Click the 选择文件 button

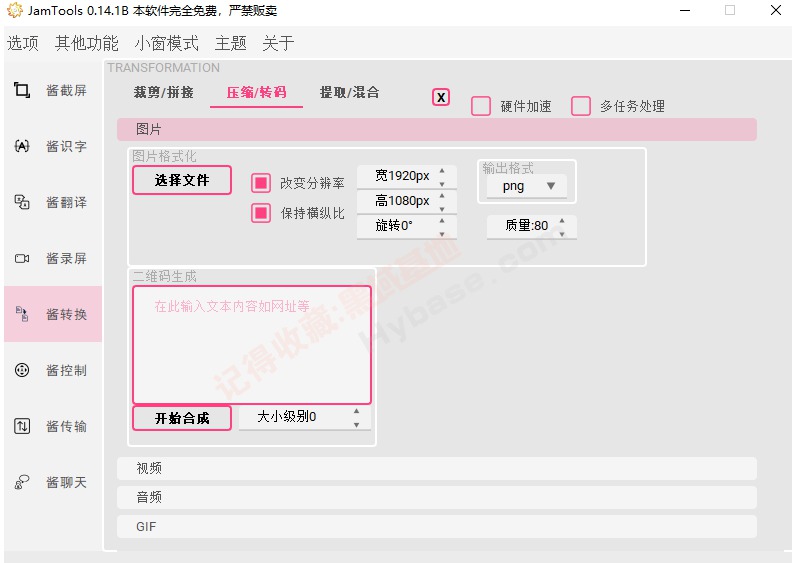click(182, 180)
